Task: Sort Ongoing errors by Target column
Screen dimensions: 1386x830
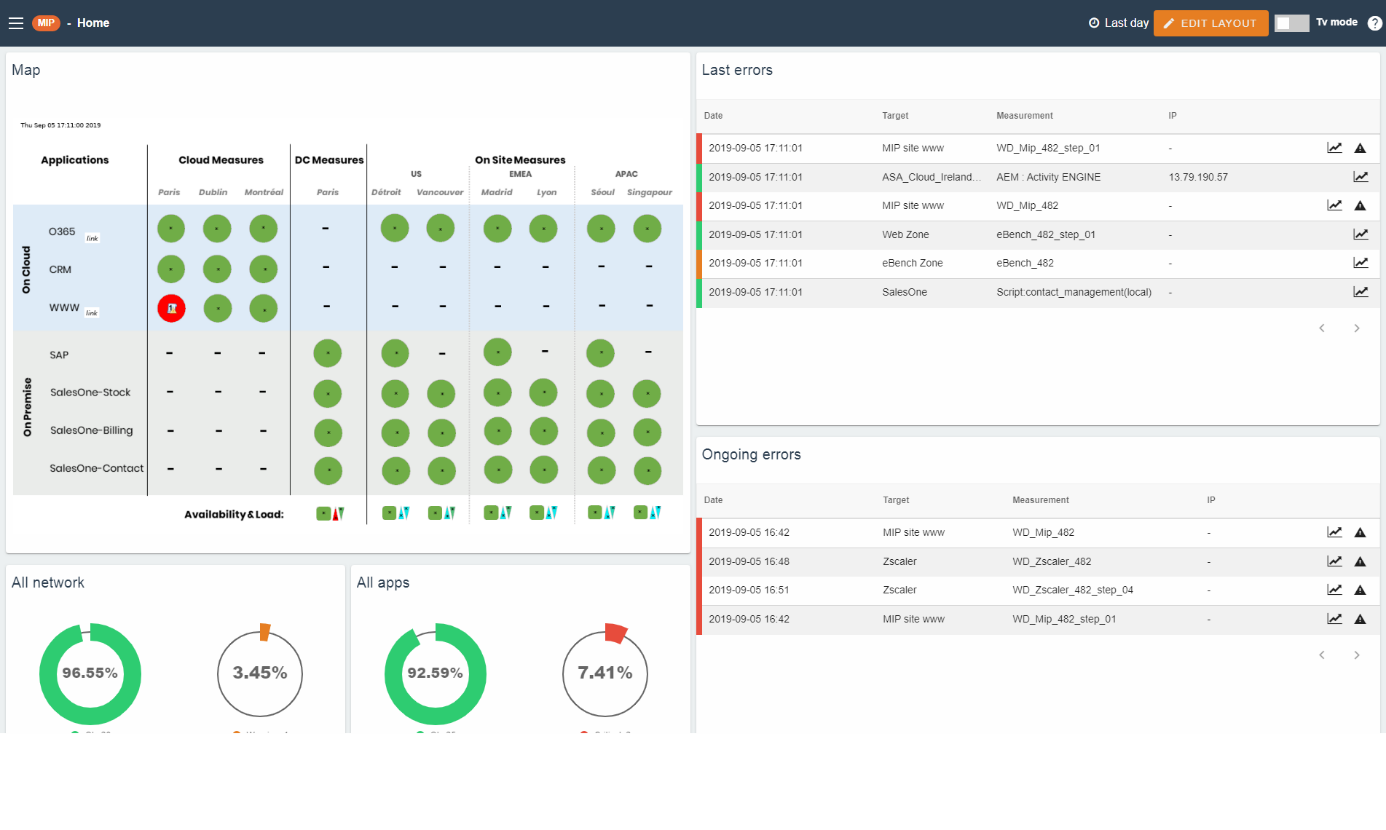Action: [895, 500]
